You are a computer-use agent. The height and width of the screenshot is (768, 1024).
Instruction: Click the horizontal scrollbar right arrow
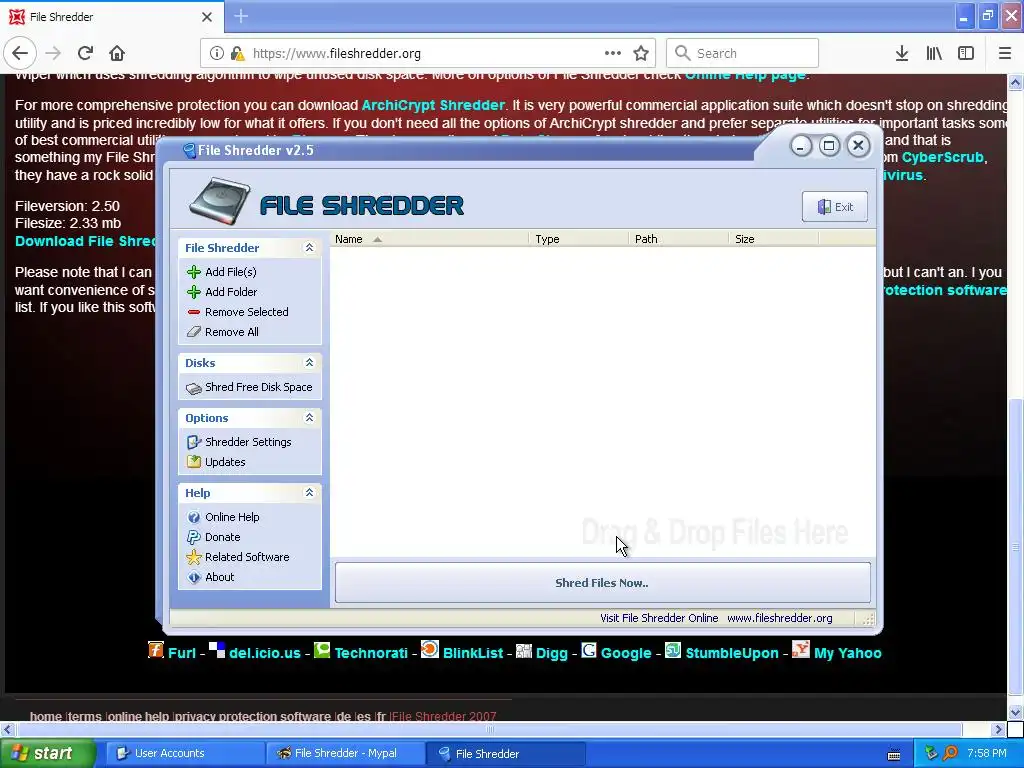pyautogui.click(x=998, y=729)
